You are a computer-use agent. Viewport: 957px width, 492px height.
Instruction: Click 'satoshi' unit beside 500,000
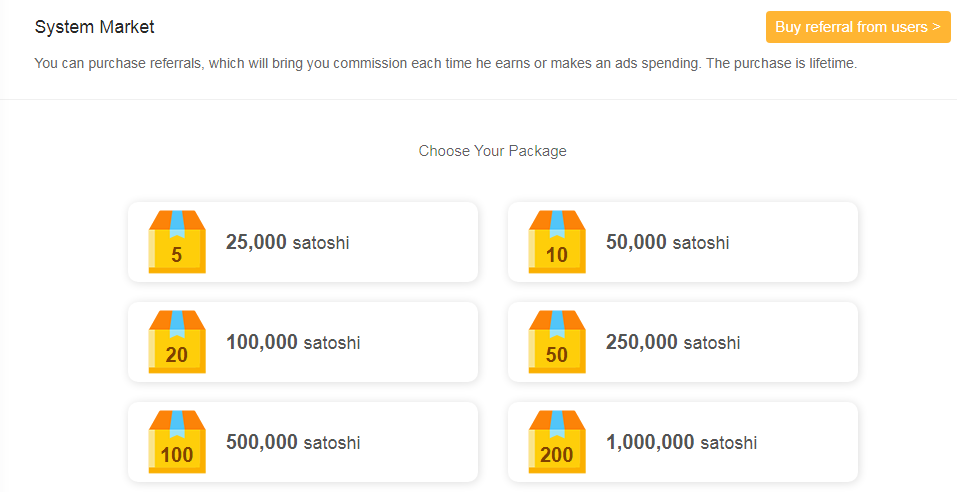332,443
